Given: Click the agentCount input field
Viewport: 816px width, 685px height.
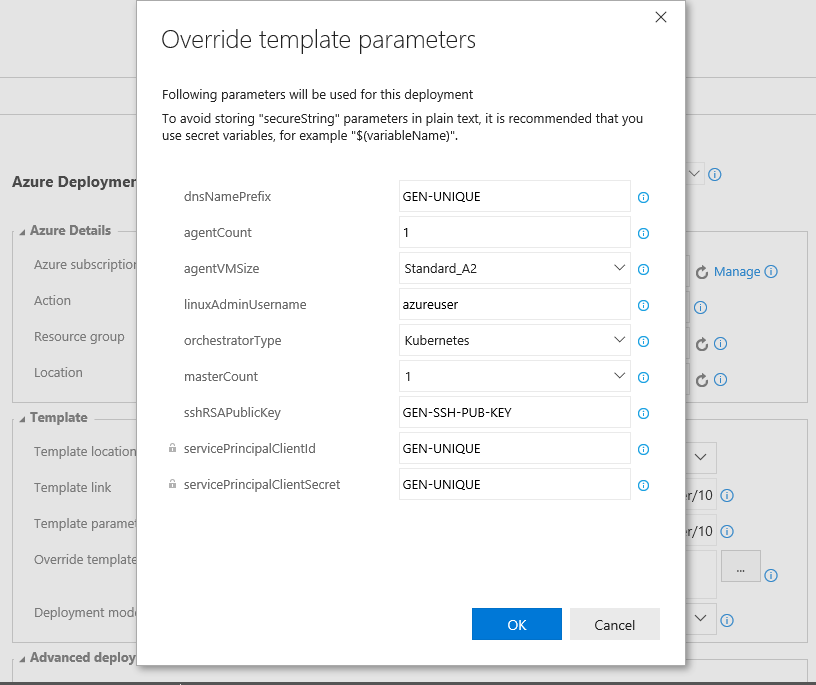Looking at the screenshot, I should pos(515,232).
